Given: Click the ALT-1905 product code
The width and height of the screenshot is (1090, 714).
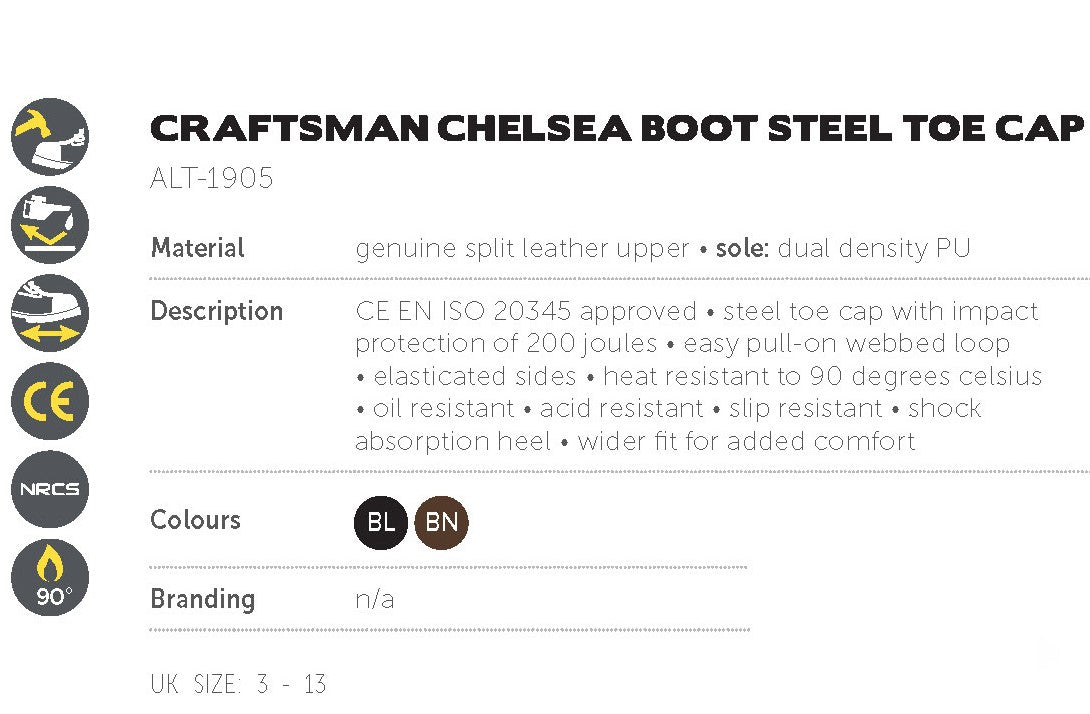Looking at the screenshot, I should click(x=211, y=179).
